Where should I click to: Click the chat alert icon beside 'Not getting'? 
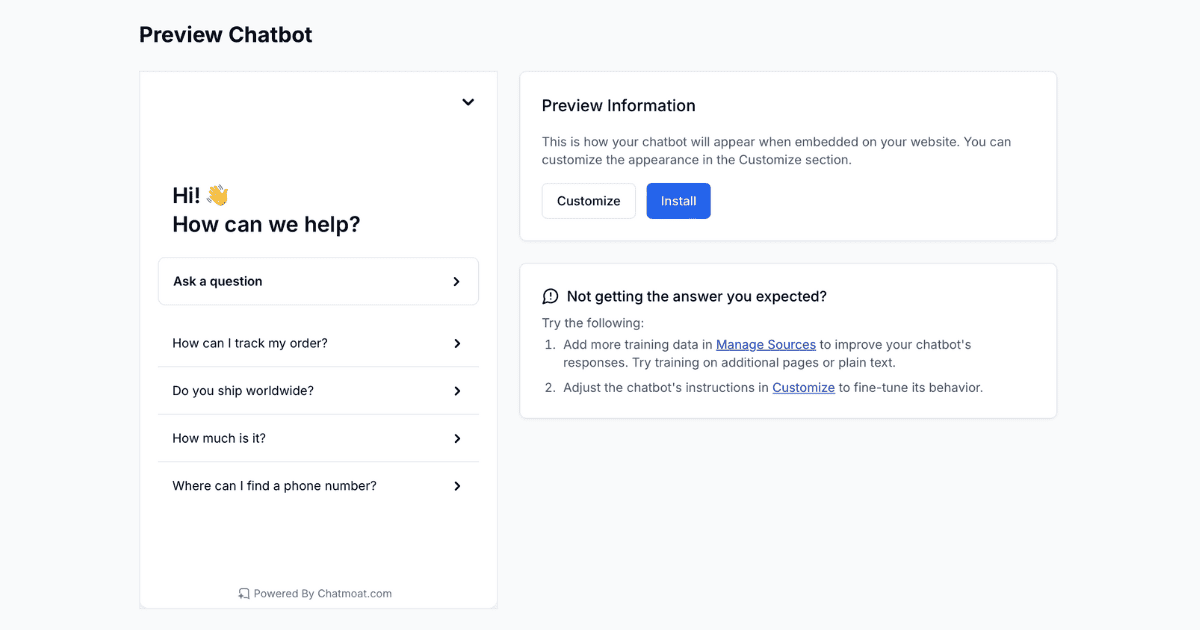point(550,296)
